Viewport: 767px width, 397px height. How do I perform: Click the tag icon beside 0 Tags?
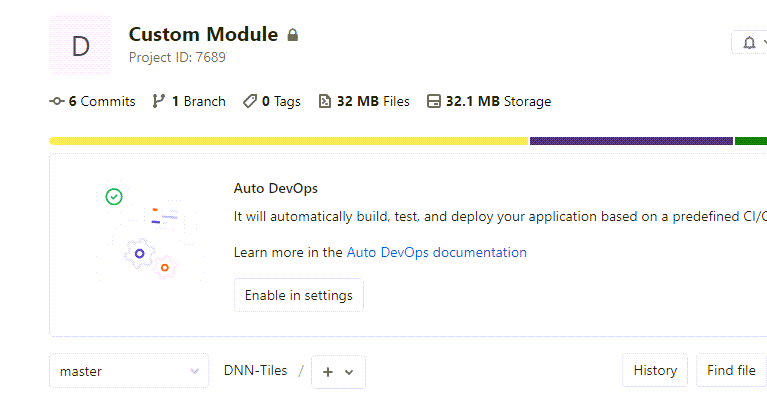pos(249,101)
